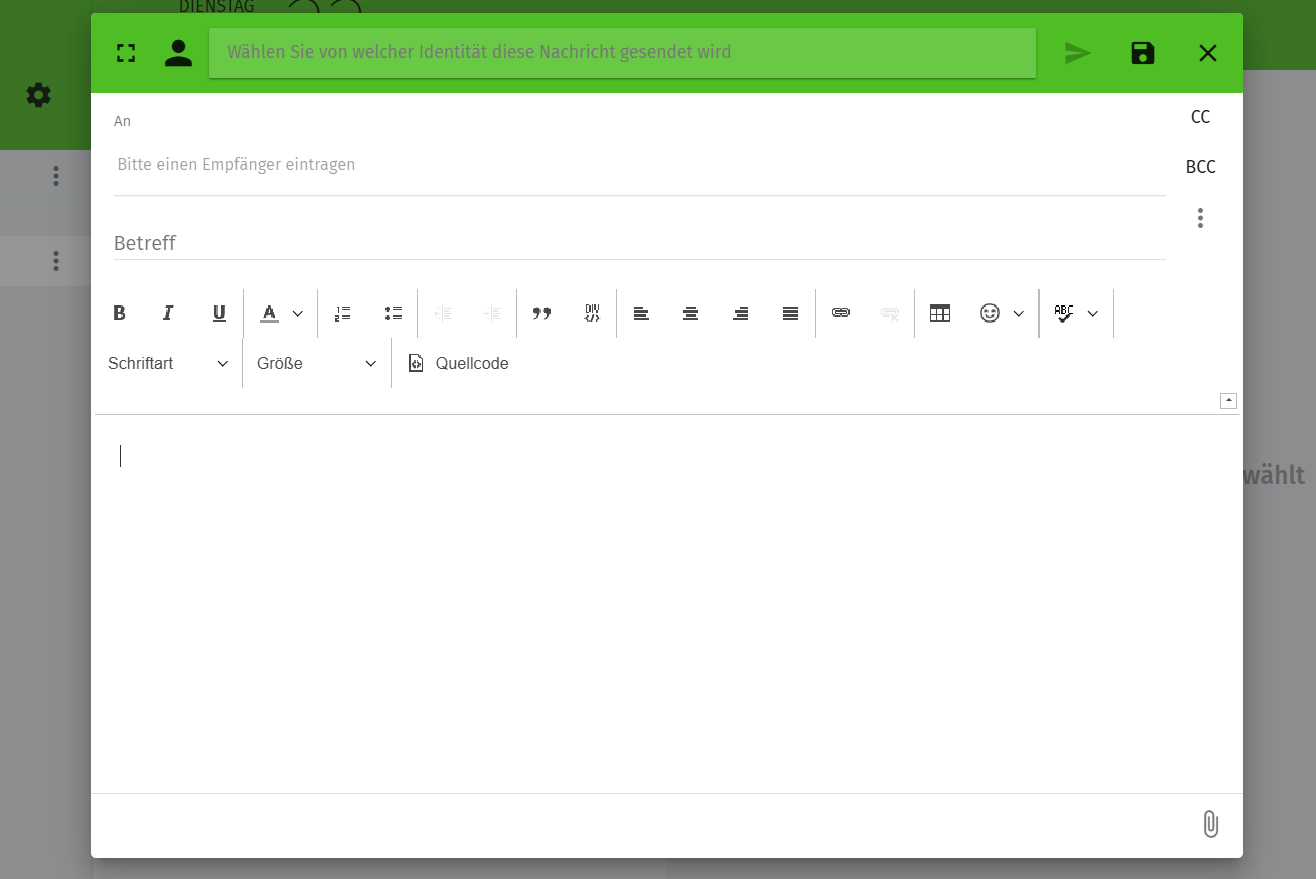Insert a numbered list
This screenshot has height=879, width=1316.
tap(343, 313)
